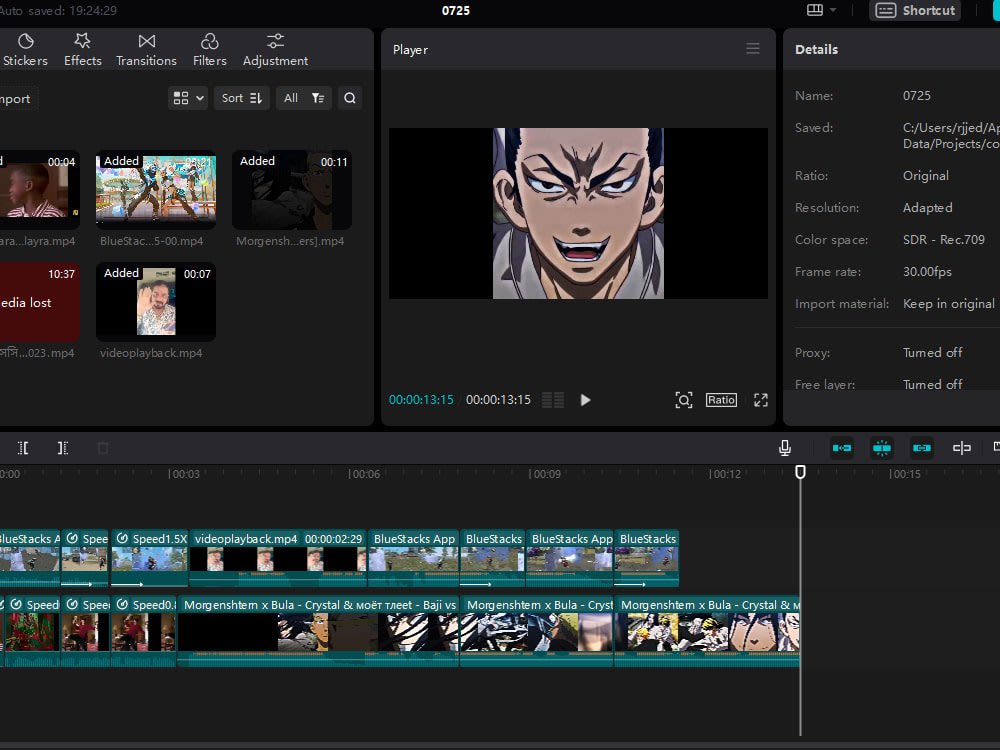Click the Resolution value Adapted
This screenshot has height=750, width=1000.
coord(927,207)
